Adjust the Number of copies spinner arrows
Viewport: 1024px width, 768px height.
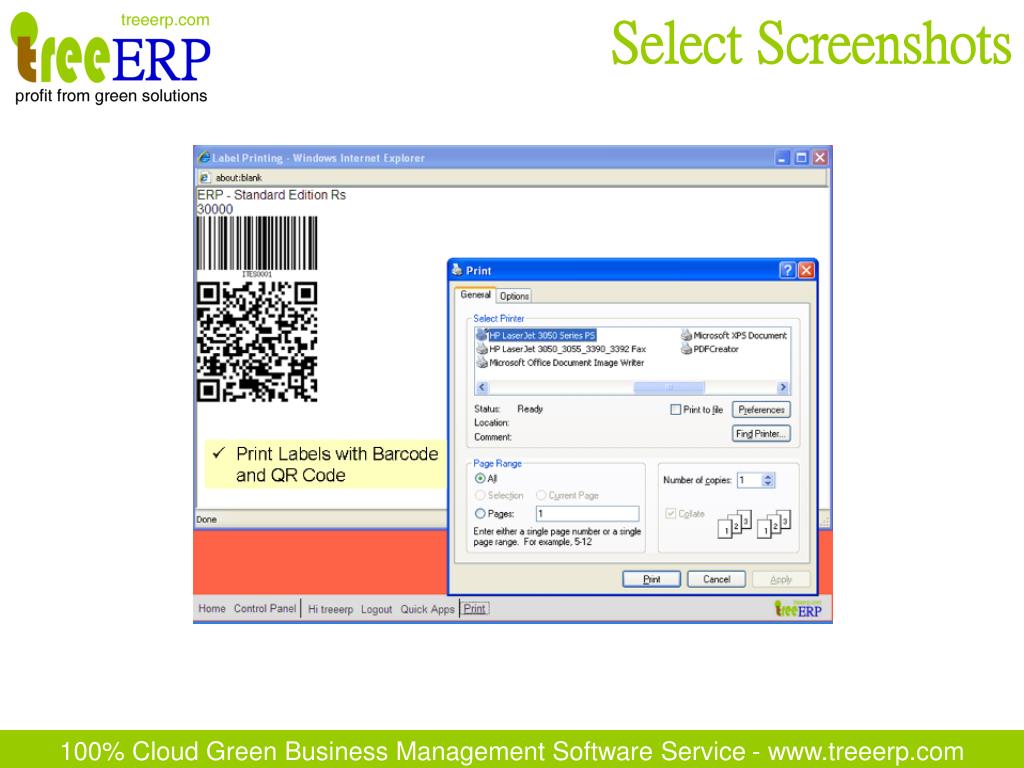tap(768, 480)
